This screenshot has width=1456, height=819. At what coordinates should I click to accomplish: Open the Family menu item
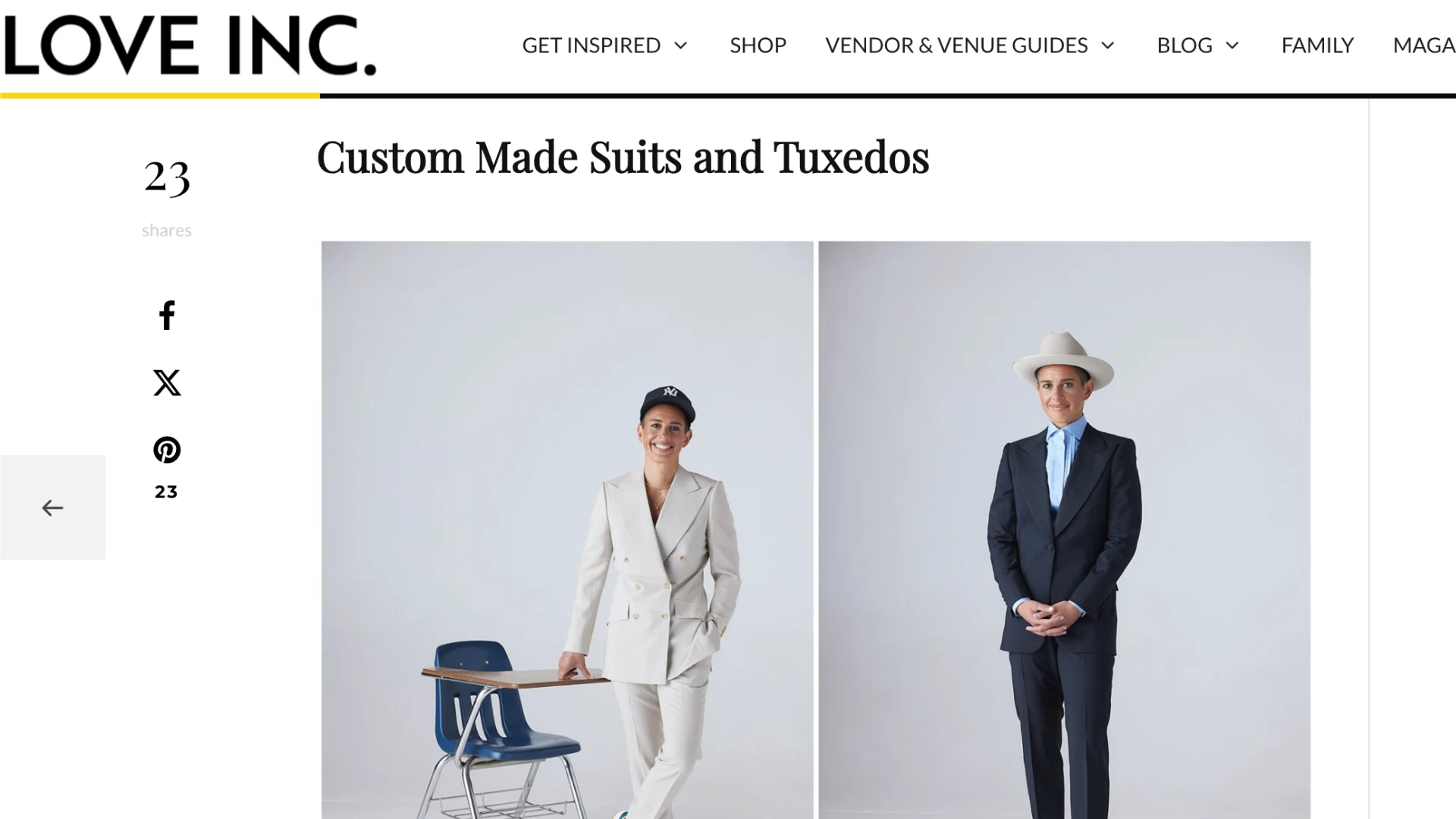click(x=1317, y=45)
